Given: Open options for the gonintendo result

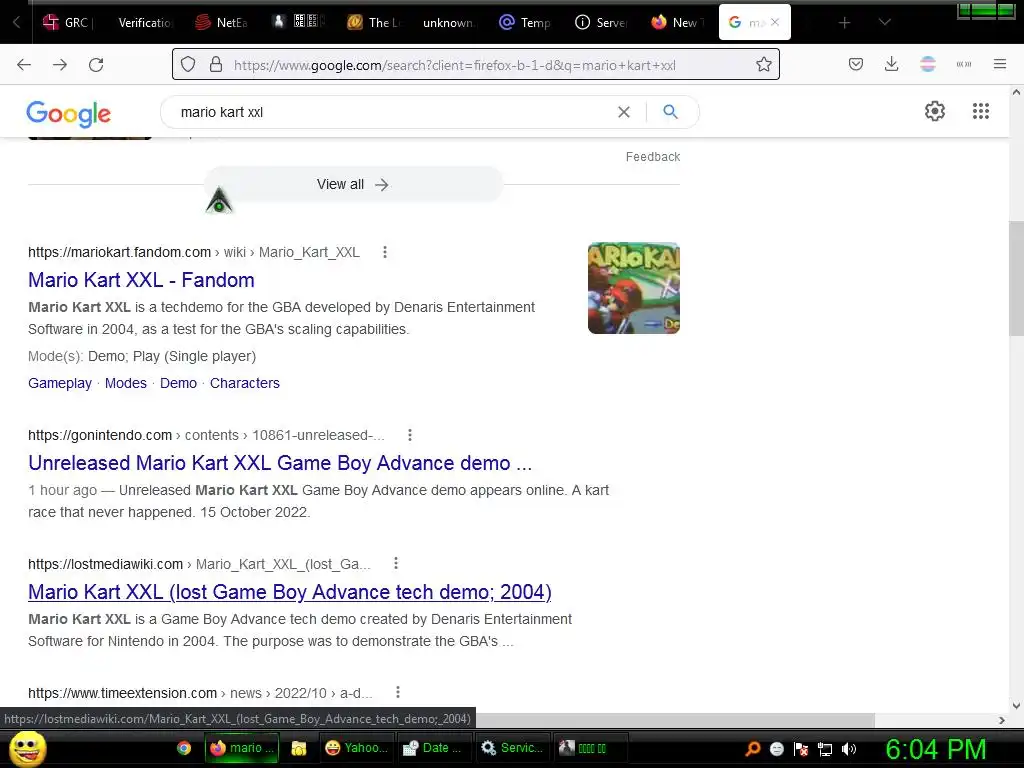Looking at the screenshot, I should [x=409, y=435].
